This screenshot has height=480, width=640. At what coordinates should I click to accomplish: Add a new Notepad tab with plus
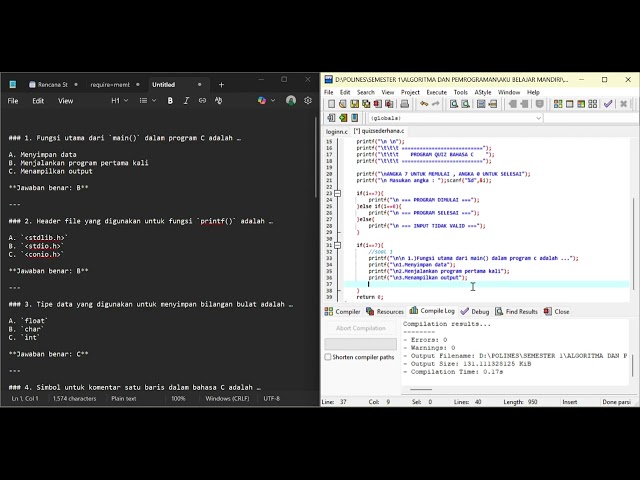tap(221, 84)
